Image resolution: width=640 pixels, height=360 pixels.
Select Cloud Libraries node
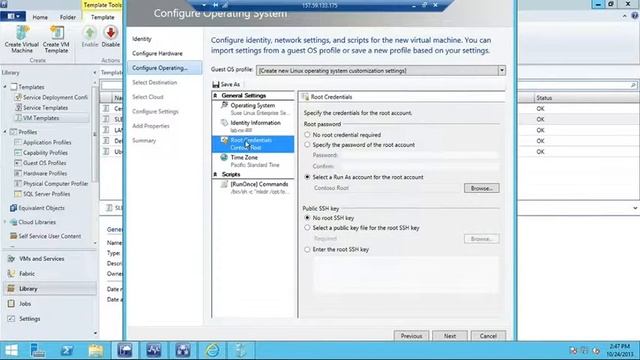37,222
